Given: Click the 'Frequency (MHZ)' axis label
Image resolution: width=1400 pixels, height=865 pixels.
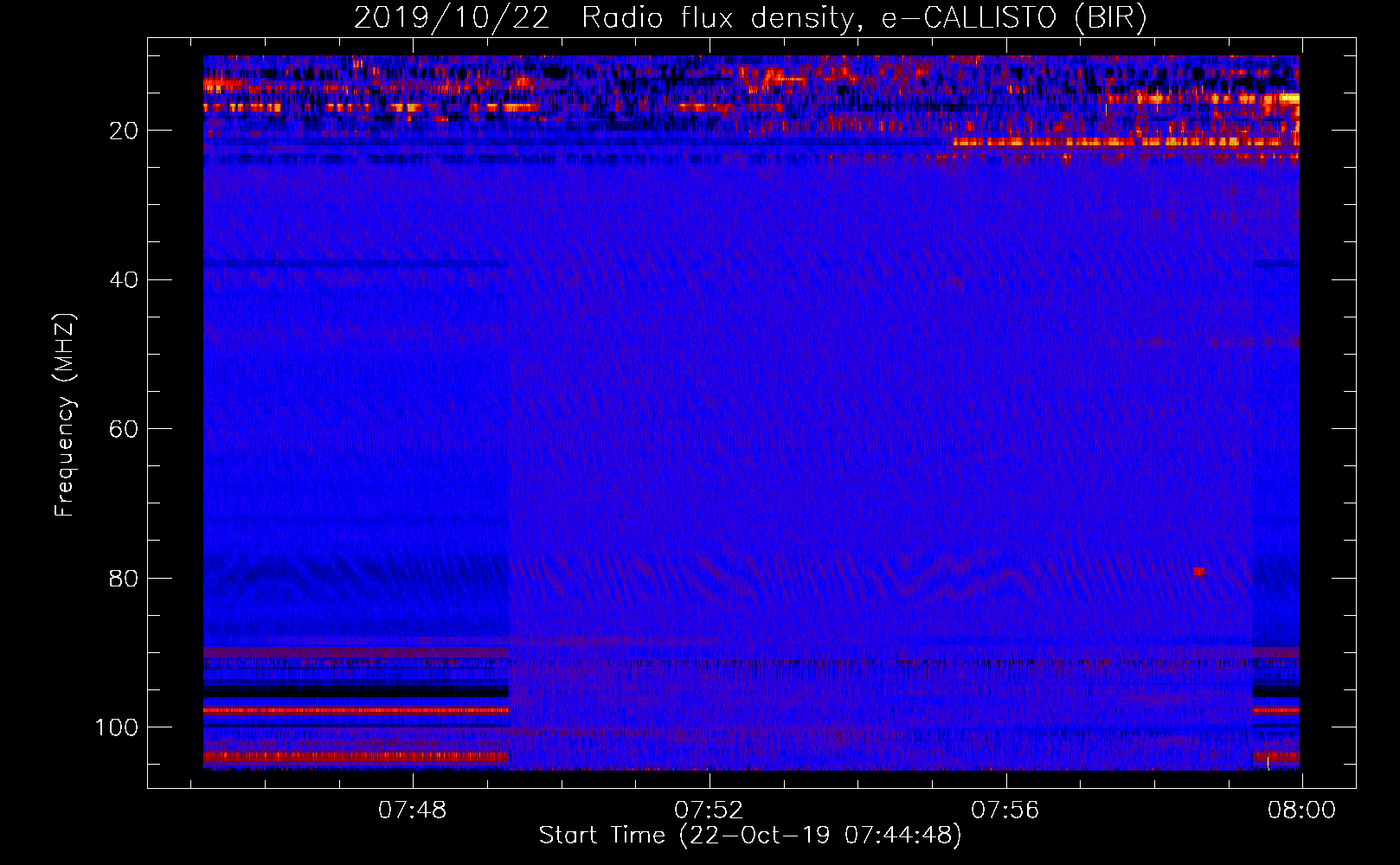Looking at the screenshot, I should (x=65, y=415).
